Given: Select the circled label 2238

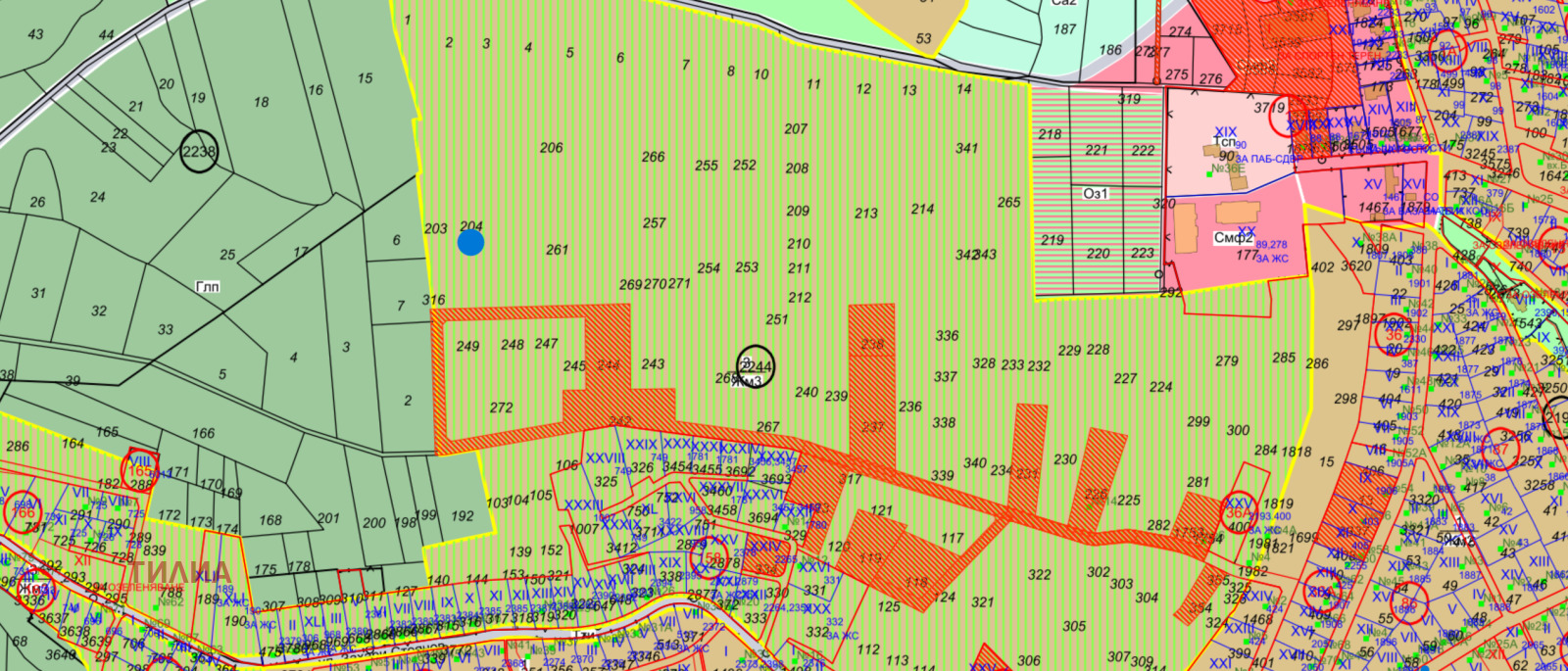Looking at the screenshot, I should pyautogui.click(x=199, y=151).
